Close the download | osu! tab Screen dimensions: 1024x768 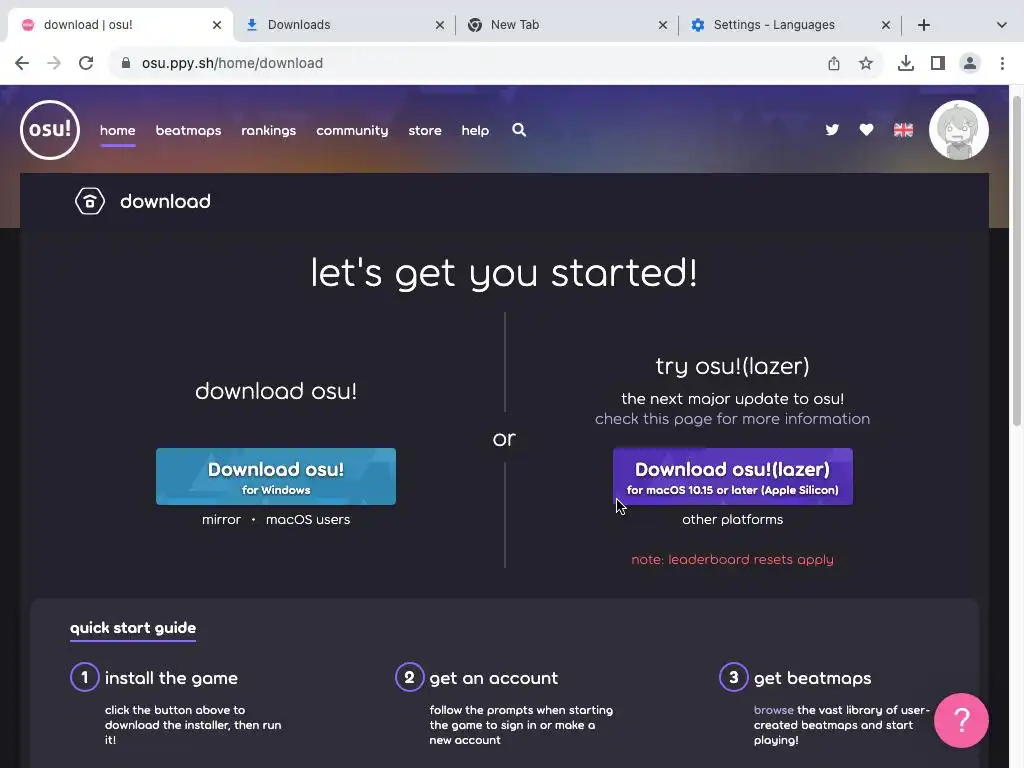217,25
